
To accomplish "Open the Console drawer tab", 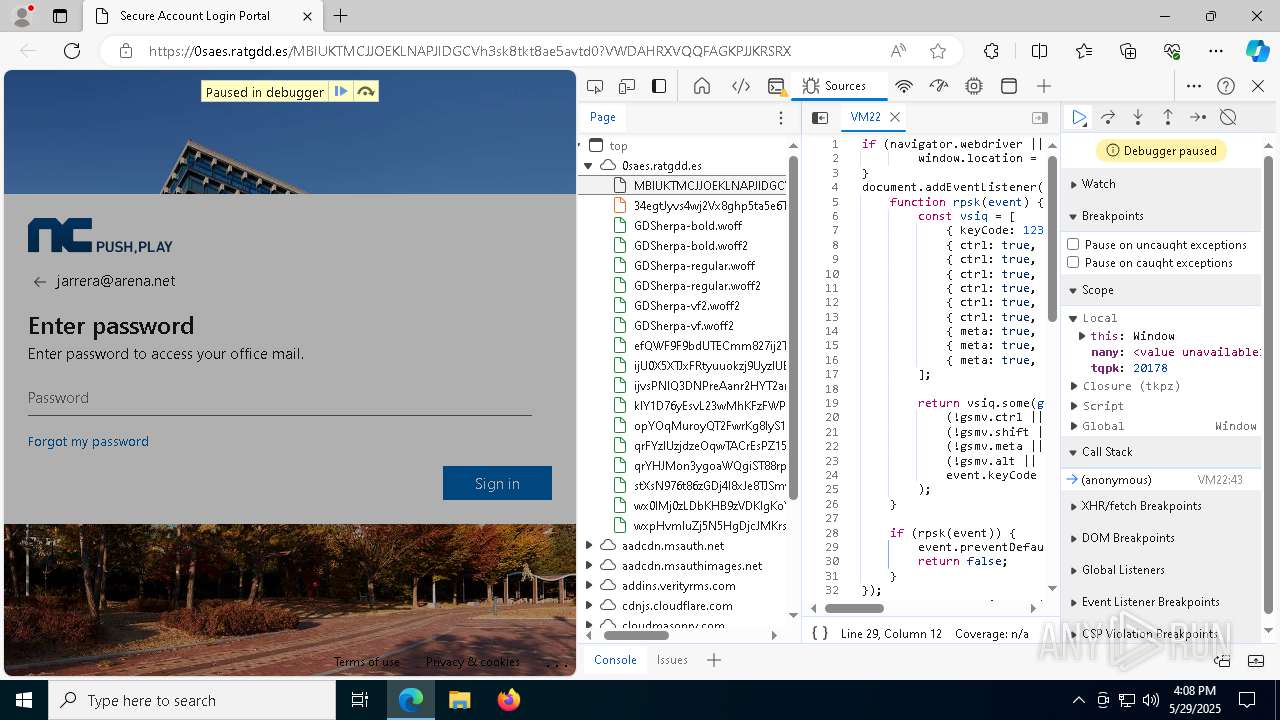I will (x=615, y=660).
